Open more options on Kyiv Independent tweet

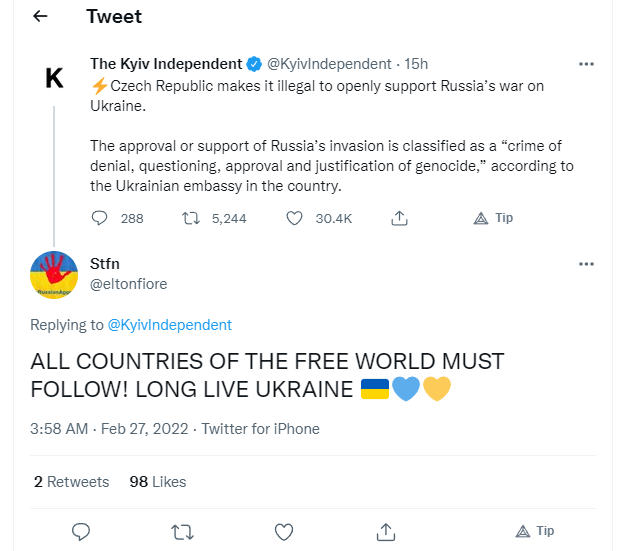(x=587, y=64)
